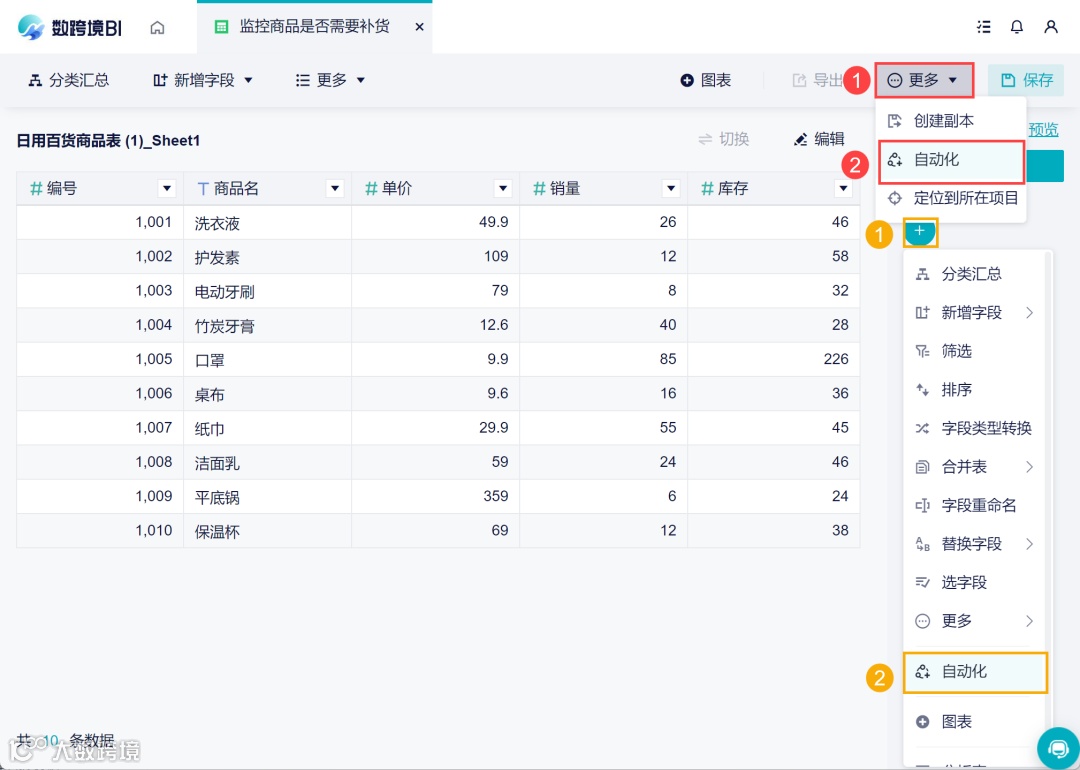Click 分类汇总 in the top toolbar
This screenshot has height=770, width=1080.
68,80
